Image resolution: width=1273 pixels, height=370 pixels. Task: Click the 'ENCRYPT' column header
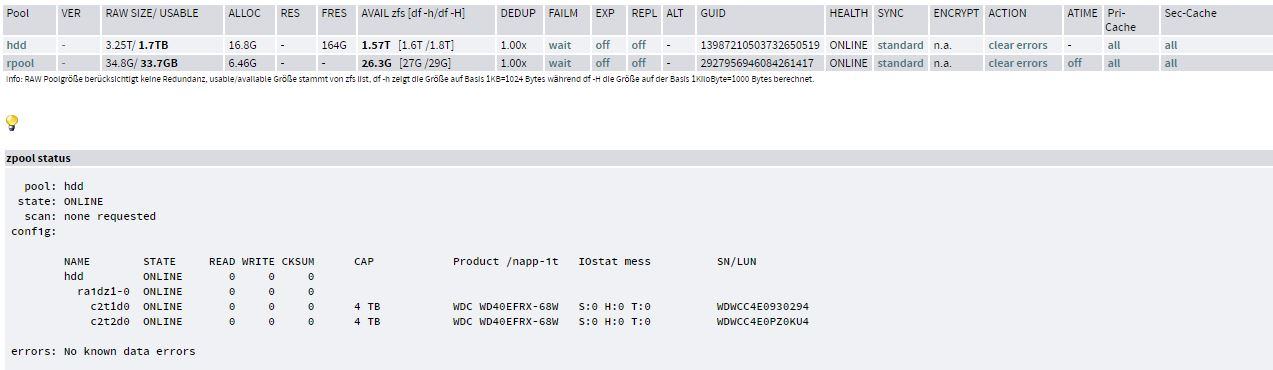(957, 14)
